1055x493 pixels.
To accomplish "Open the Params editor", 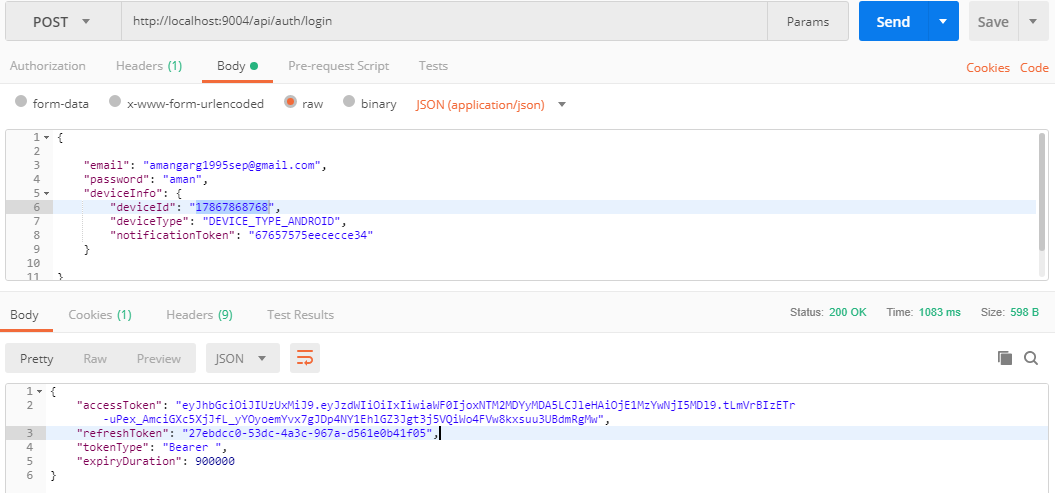I will (808, 22).
